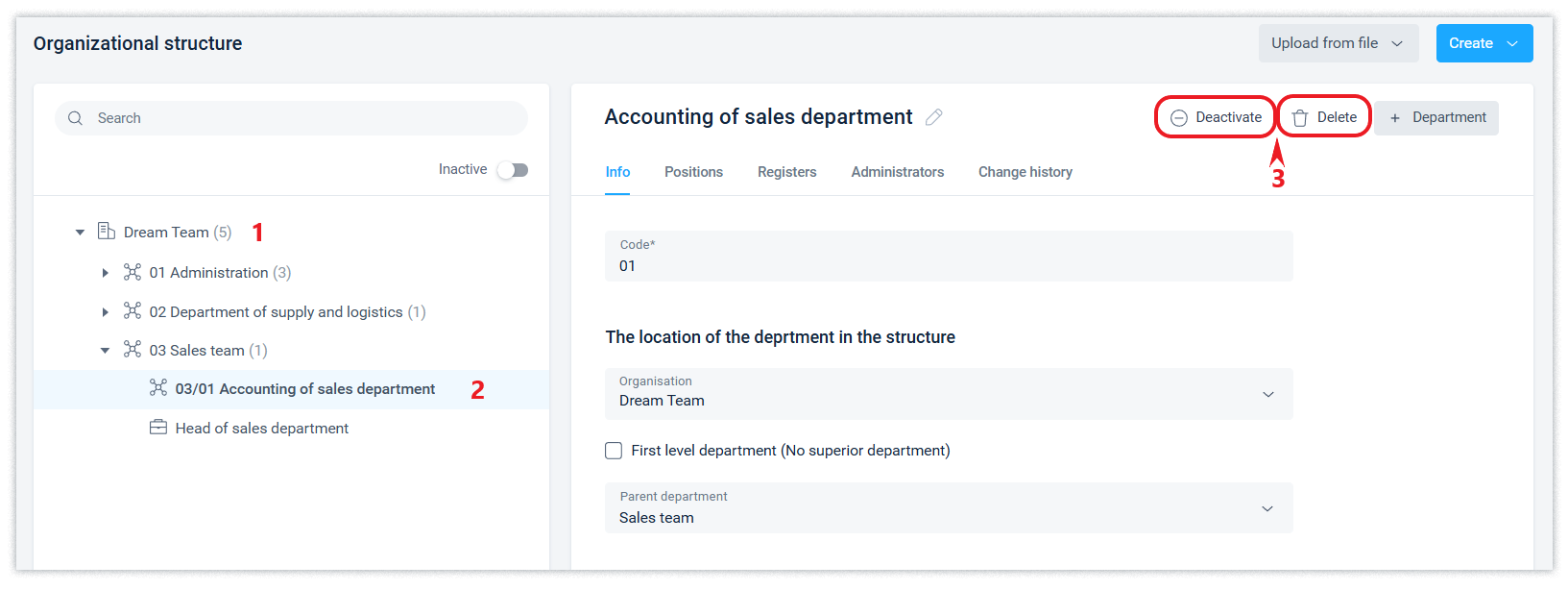Check the First level department checkbox
This screenshot has width=1568, height=590.
coord(614,451)
